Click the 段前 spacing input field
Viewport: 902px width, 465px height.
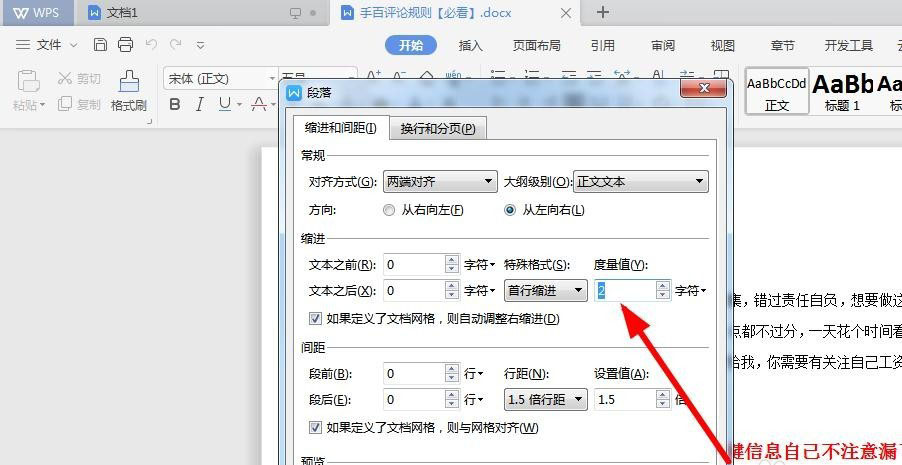click(414, 374)
